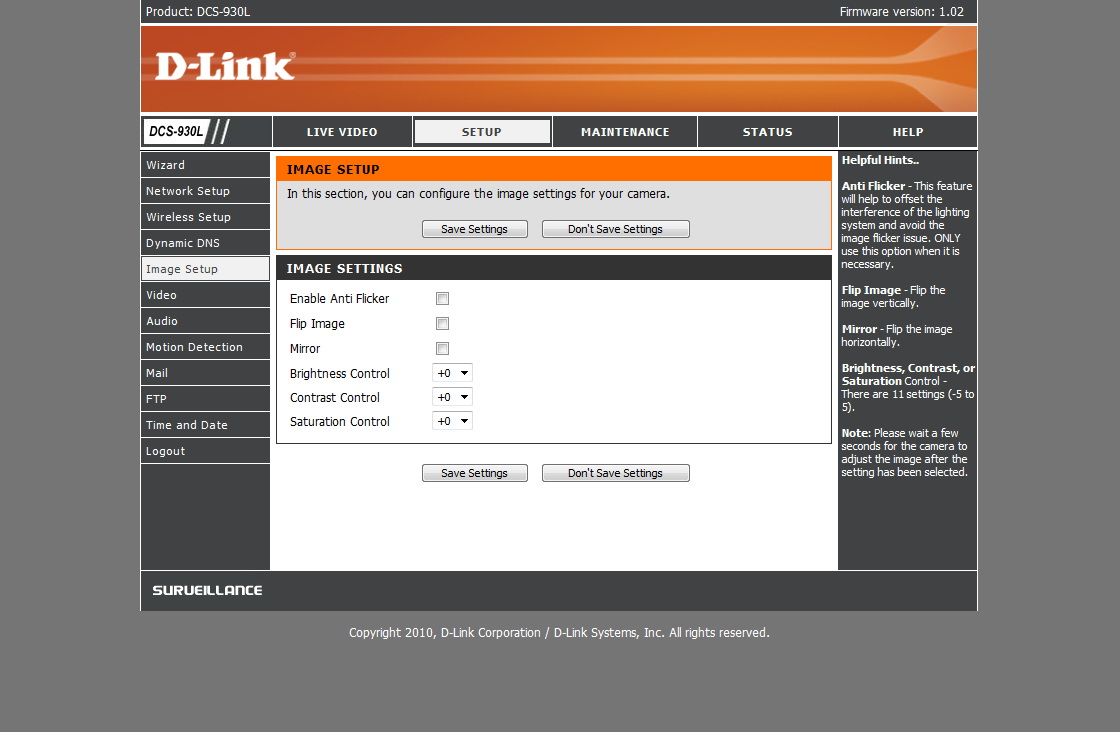1120x732 pixels.
Task: Click the top Save Settings button
Action: pos(474,229)
